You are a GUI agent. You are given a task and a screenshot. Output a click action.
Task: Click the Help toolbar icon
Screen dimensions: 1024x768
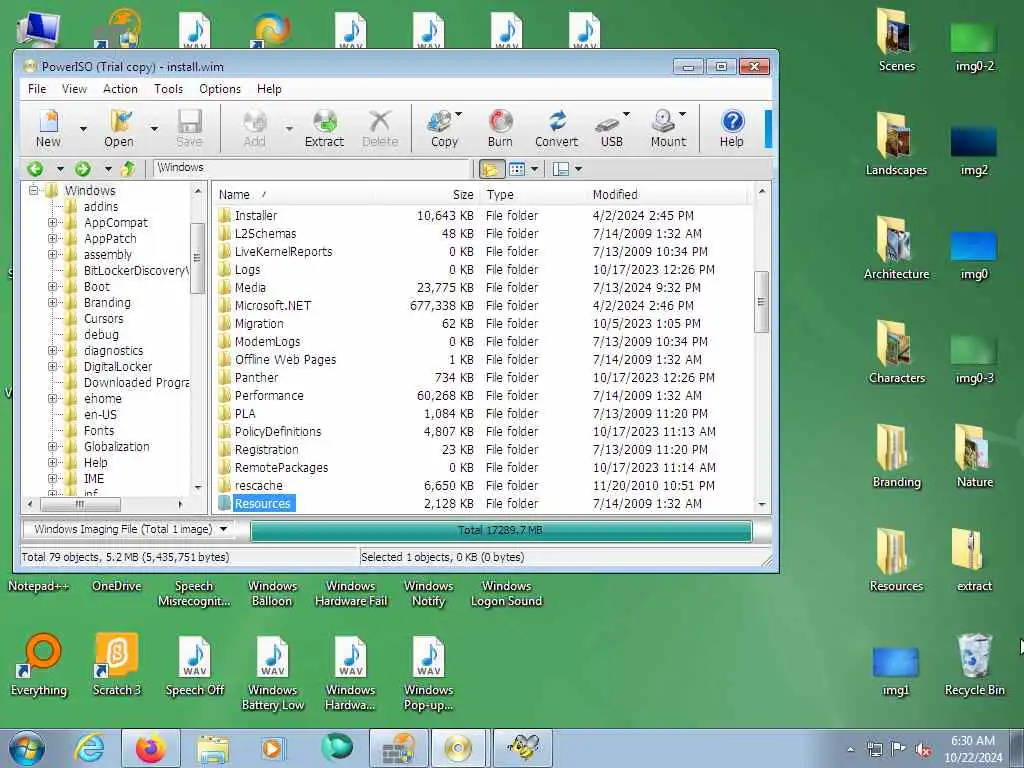point(732,129)
